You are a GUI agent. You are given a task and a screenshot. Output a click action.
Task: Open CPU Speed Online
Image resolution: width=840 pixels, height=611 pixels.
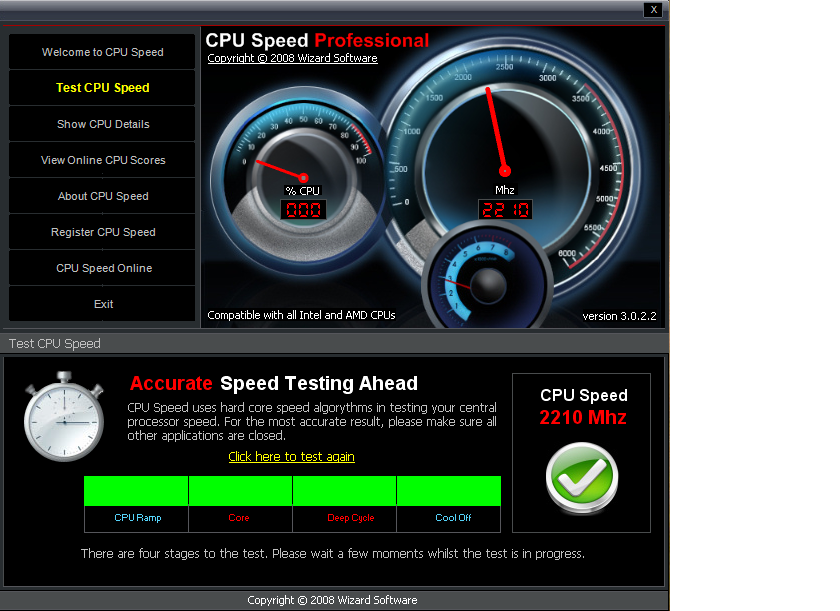click(102, 268)
